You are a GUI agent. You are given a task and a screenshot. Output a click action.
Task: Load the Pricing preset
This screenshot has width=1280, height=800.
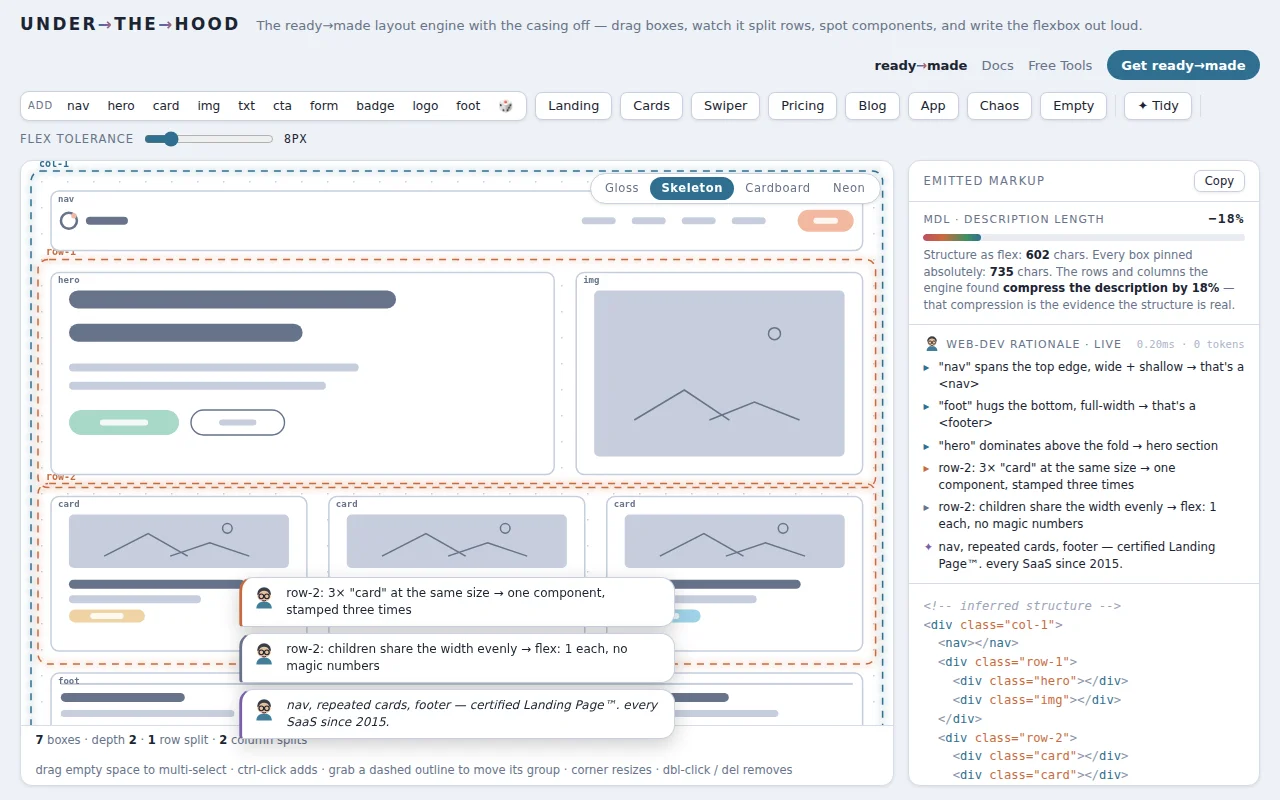pyautogui.click(x=803, y=106)
